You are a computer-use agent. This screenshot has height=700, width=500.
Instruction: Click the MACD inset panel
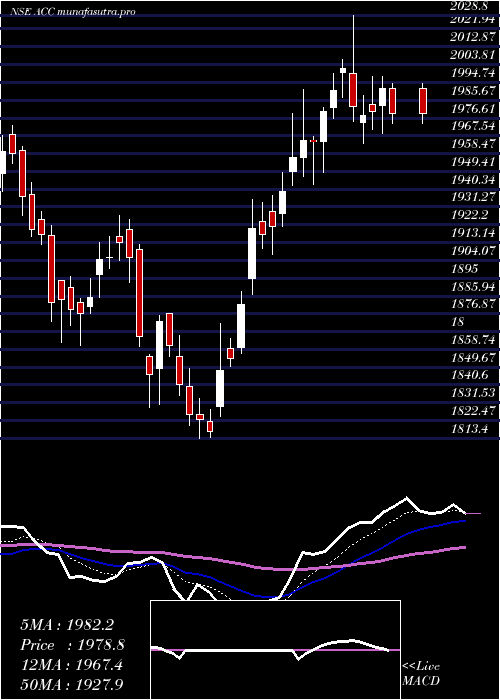tap(275, 650)
